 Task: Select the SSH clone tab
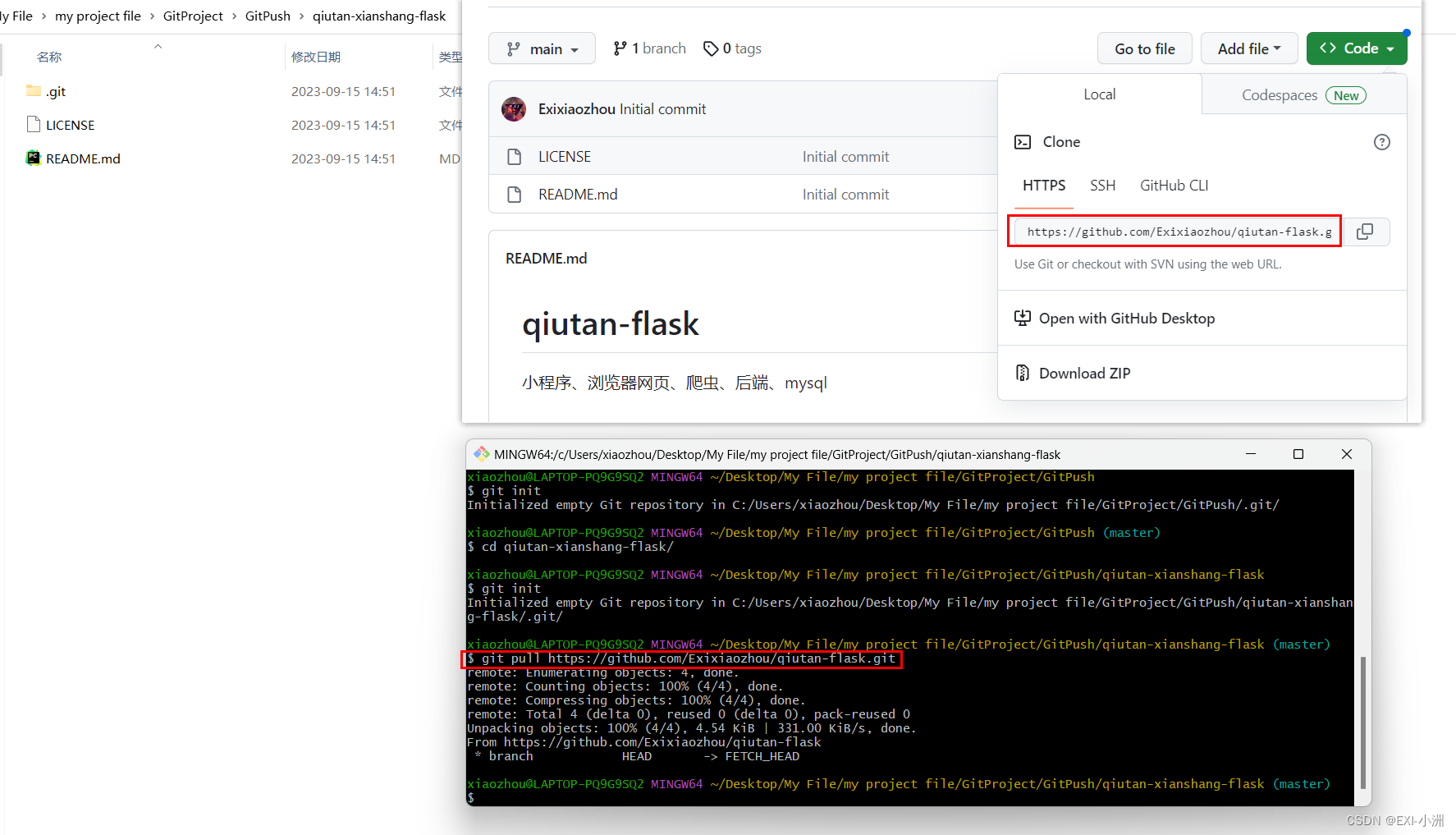(x=1102, y=186)
